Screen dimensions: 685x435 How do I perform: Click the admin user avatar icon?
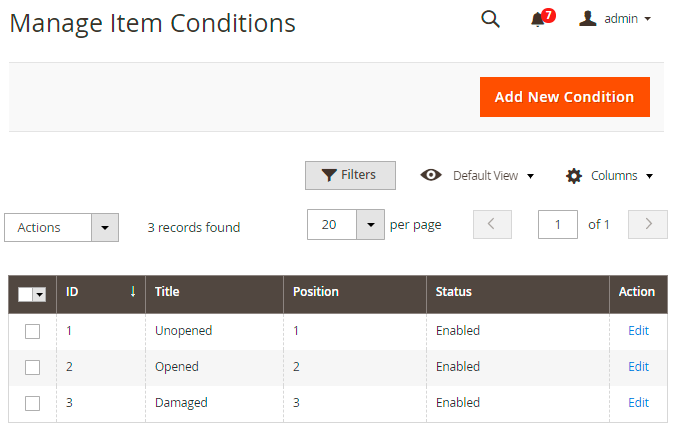pyautogui.click(x=589, y=19)
